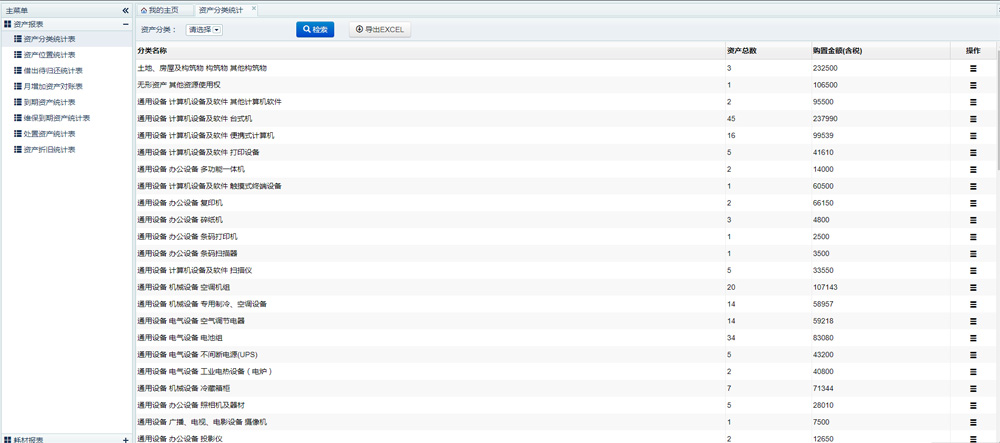Screen dimensions: 1000x443
Task: Open action icon for 冷藏箱柜 row
Action: [972, 388]
